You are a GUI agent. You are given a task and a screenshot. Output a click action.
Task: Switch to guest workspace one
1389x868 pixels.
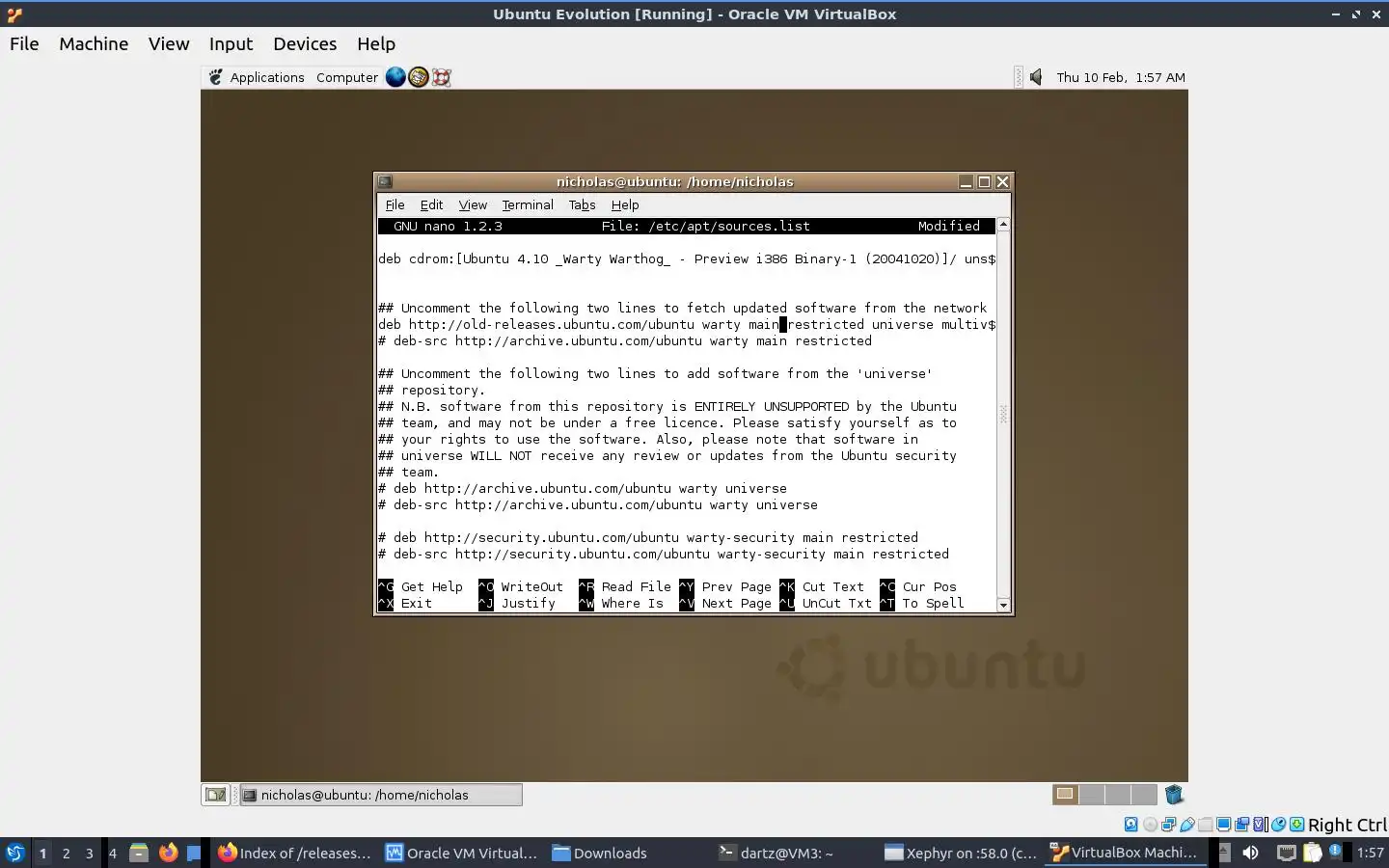click(1065, 795)
